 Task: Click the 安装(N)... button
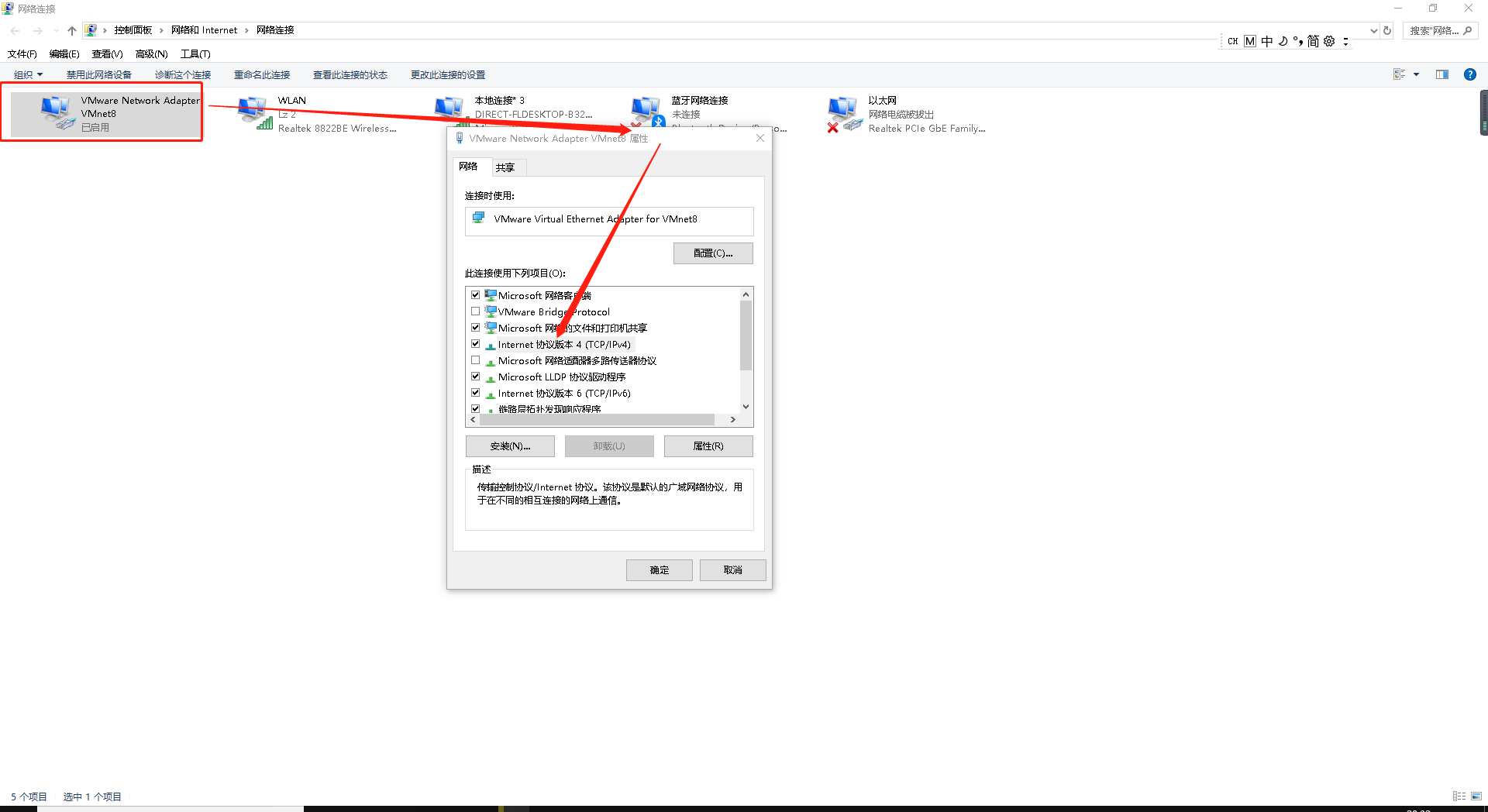(510, 446)
